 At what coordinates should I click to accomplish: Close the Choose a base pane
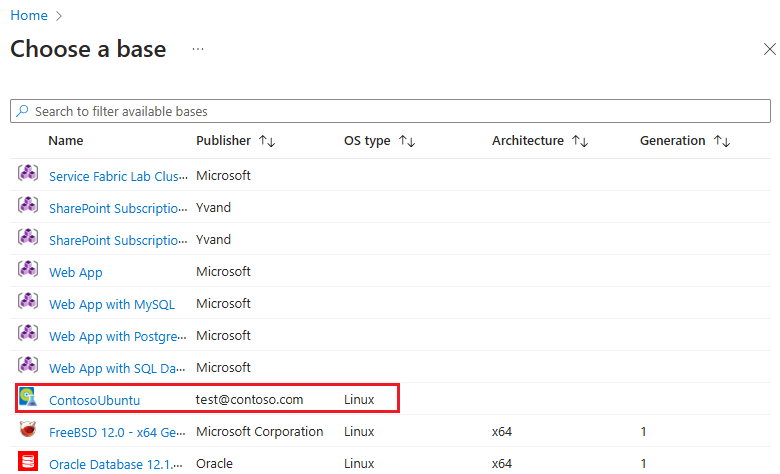pyautogui.click(x=769, y=49)
